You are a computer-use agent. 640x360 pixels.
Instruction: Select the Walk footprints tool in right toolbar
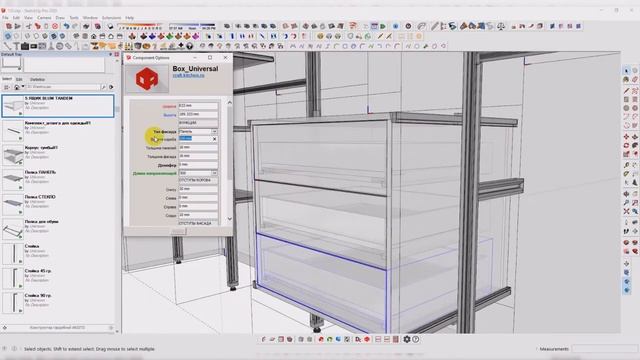tap(627, 231)
